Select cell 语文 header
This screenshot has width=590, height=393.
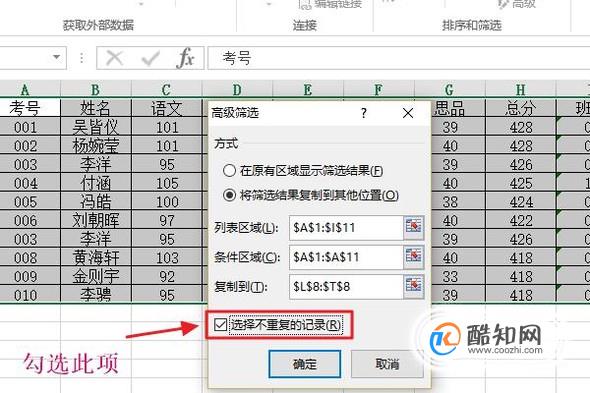167,108
